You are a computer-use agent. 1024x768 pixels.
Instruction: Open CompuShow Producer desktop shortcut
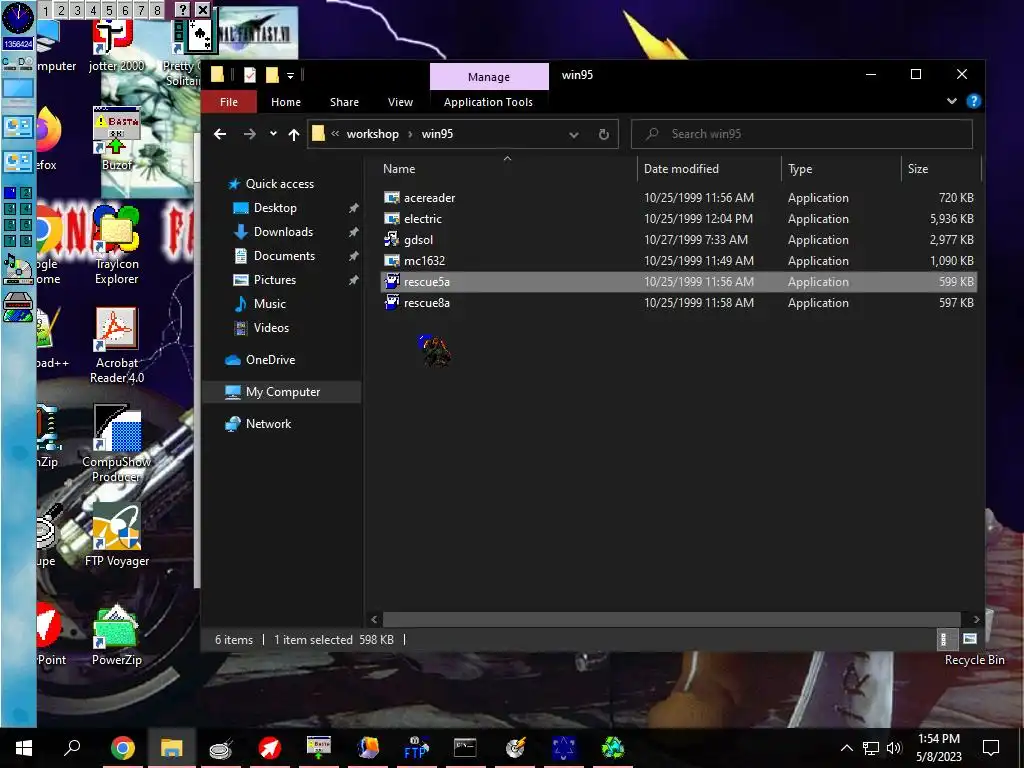tap(116, 444)
